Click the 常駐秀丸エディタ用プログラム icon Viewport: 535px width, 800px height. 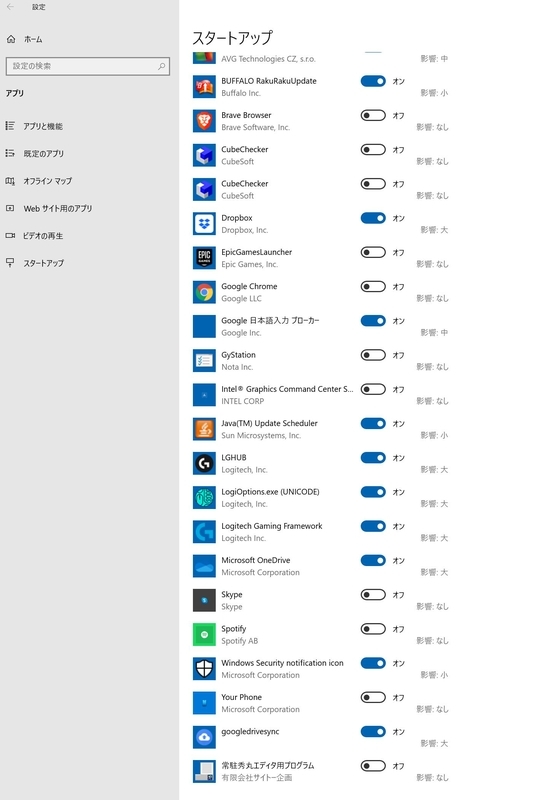coord(204,771)
